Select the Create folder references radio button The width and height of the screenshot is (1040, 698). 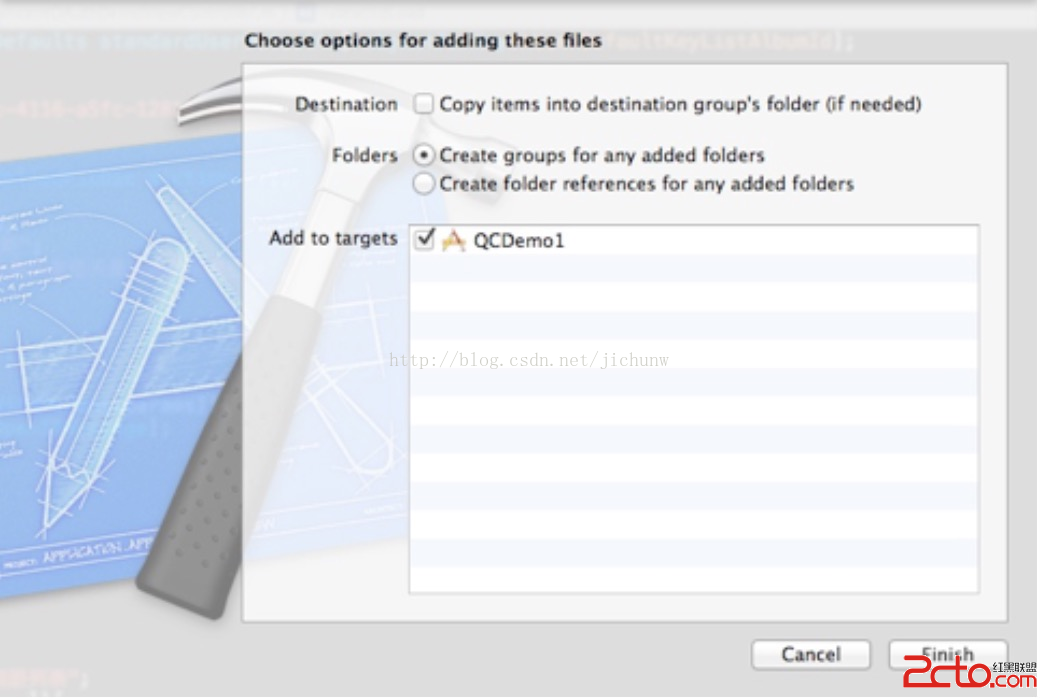click(x=425, y=184)
